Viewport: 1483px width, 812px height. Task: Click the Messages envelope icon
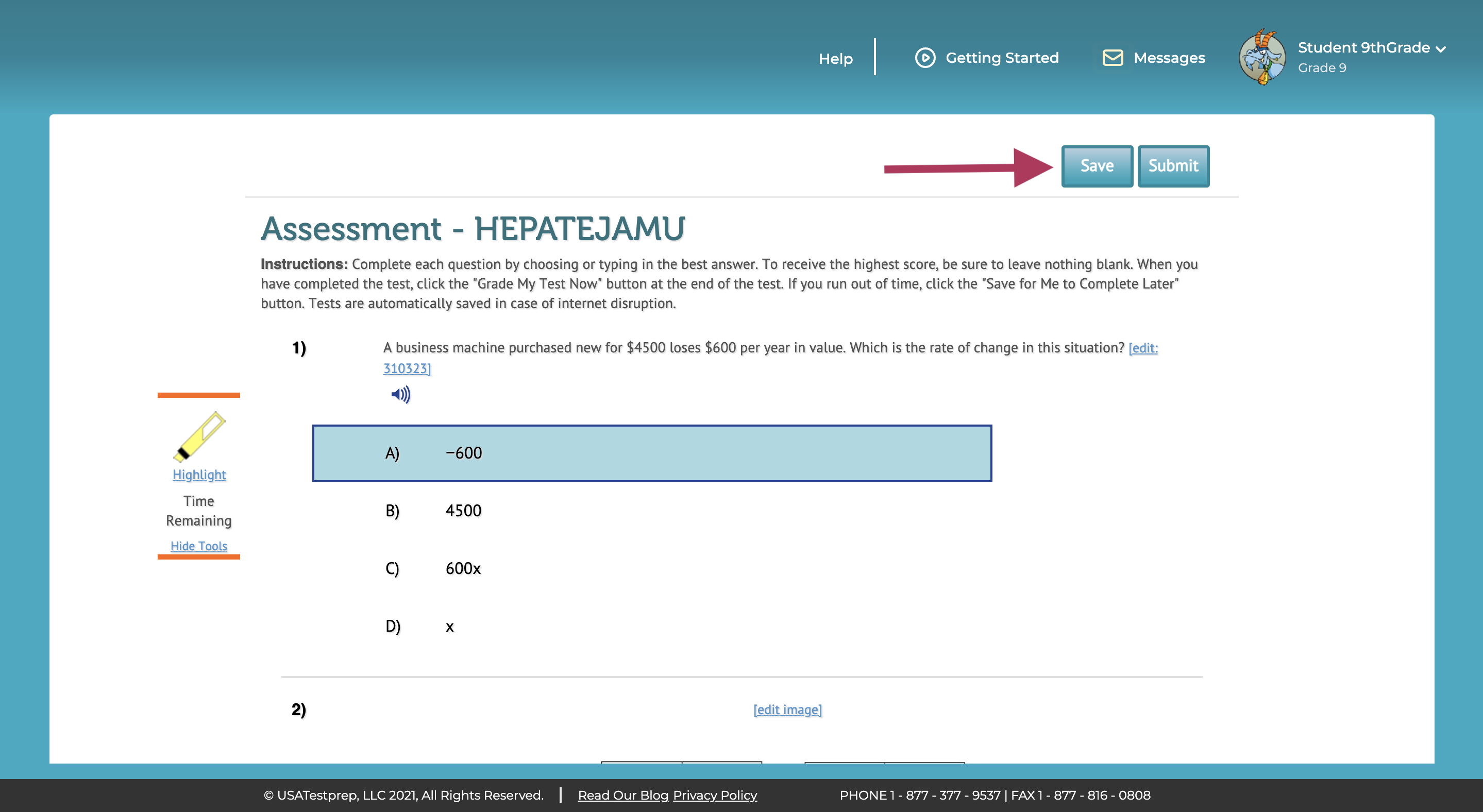(1112, 58)
